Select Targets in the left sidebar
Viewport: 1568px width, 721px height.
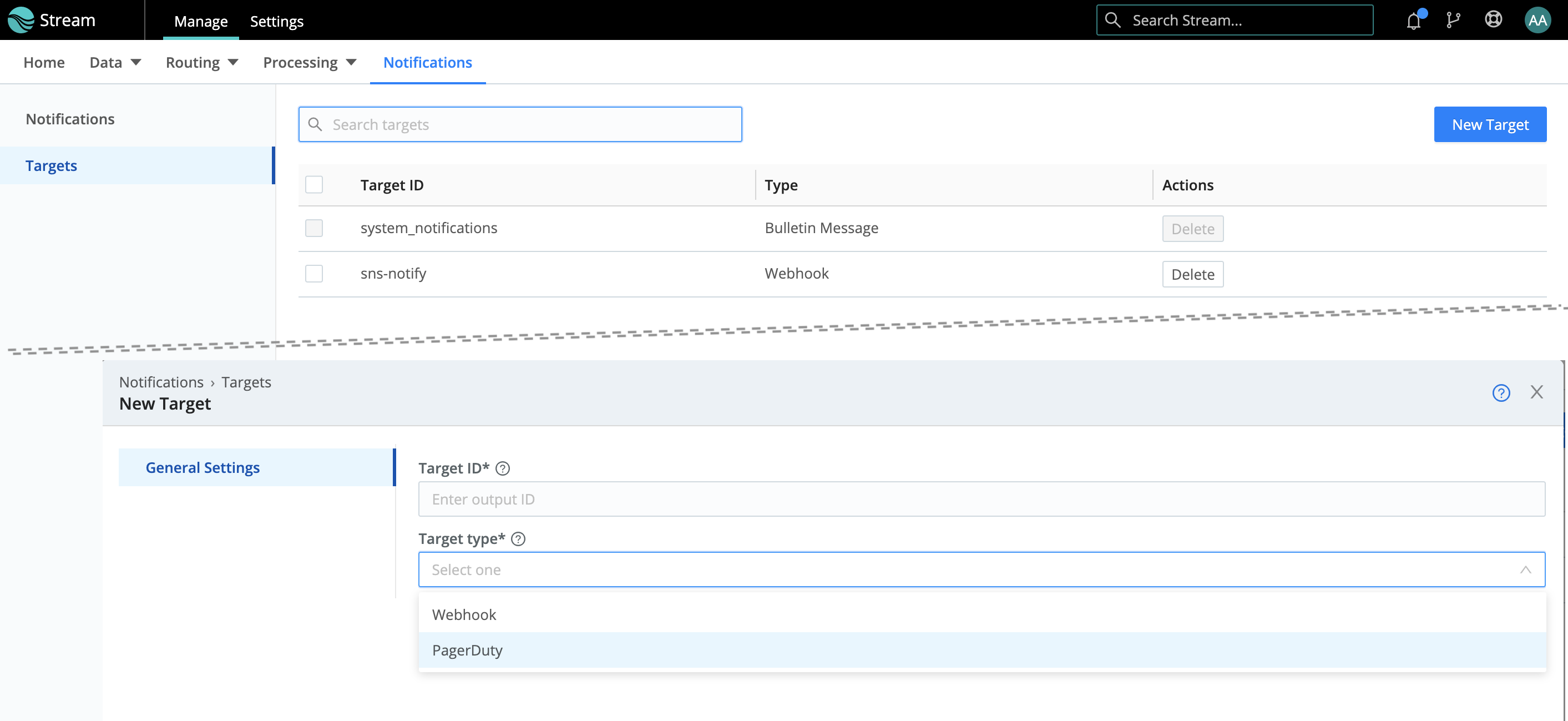point(137,165)
